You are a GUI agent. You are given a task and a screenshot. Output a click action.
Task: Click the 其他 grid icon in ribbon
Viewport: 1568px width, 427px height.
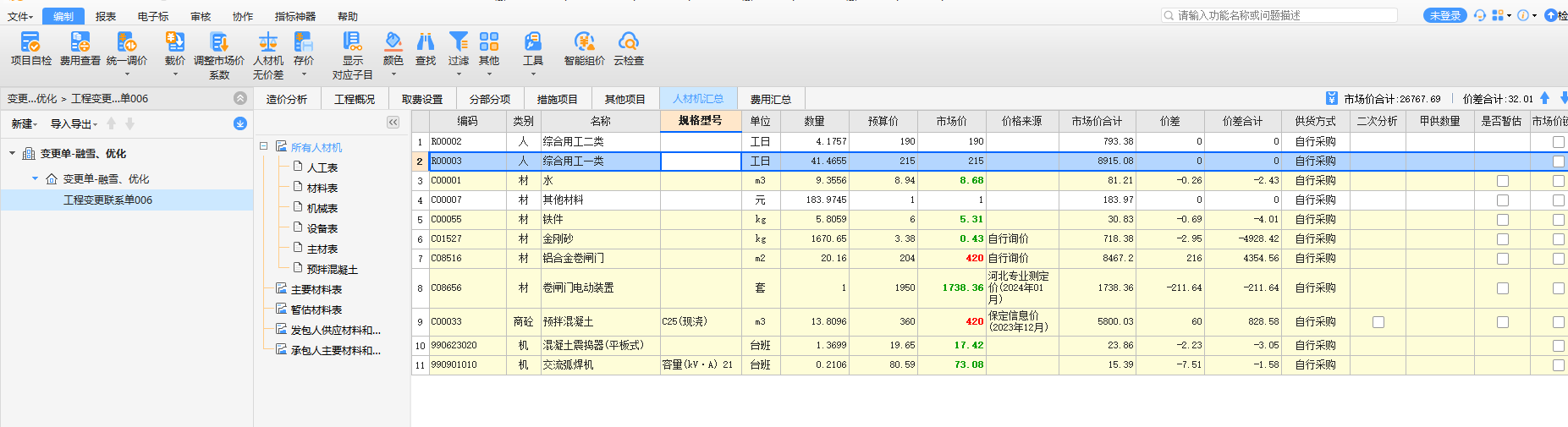488,41
